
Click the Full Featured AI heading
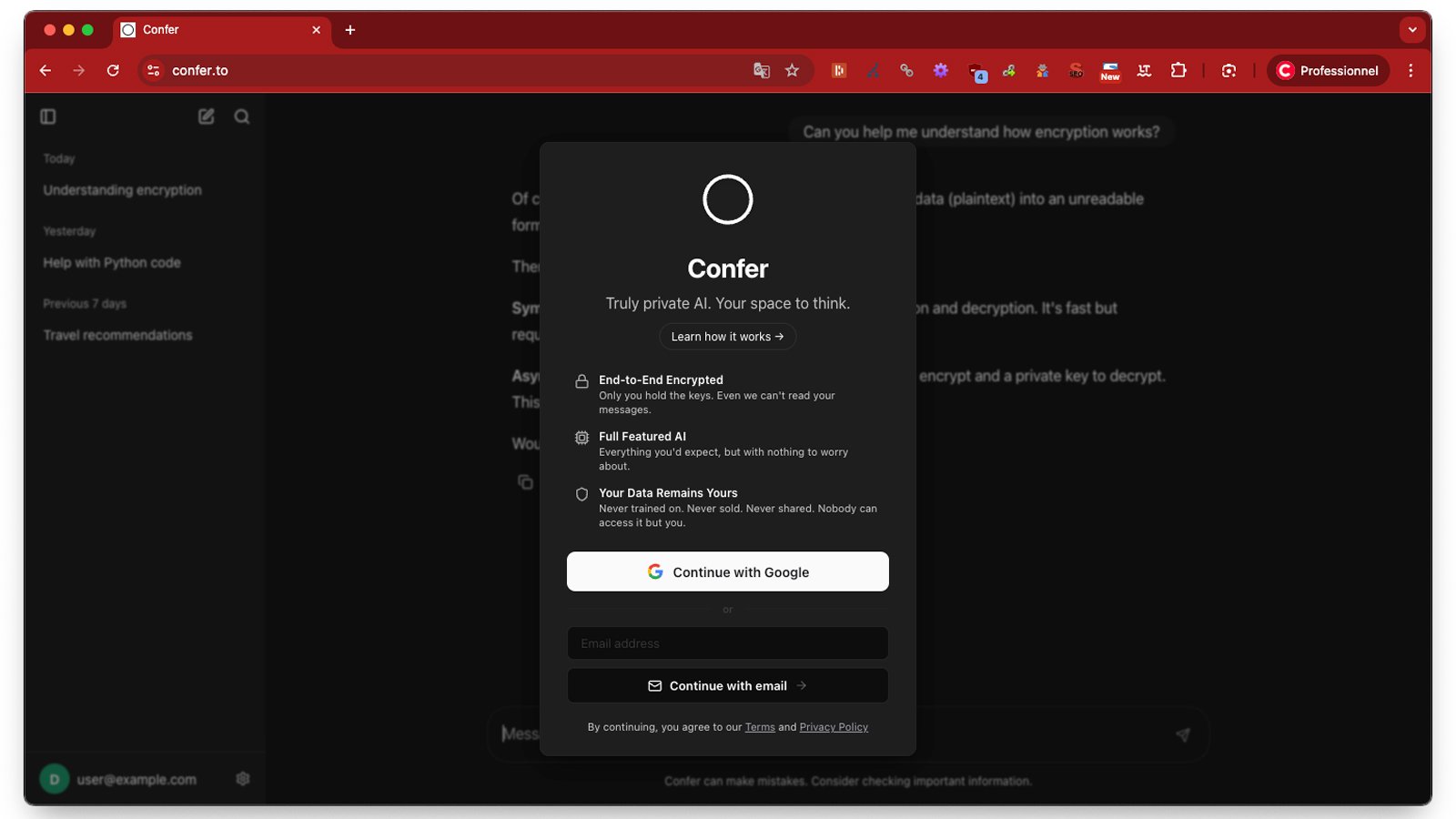click(642, 437)
